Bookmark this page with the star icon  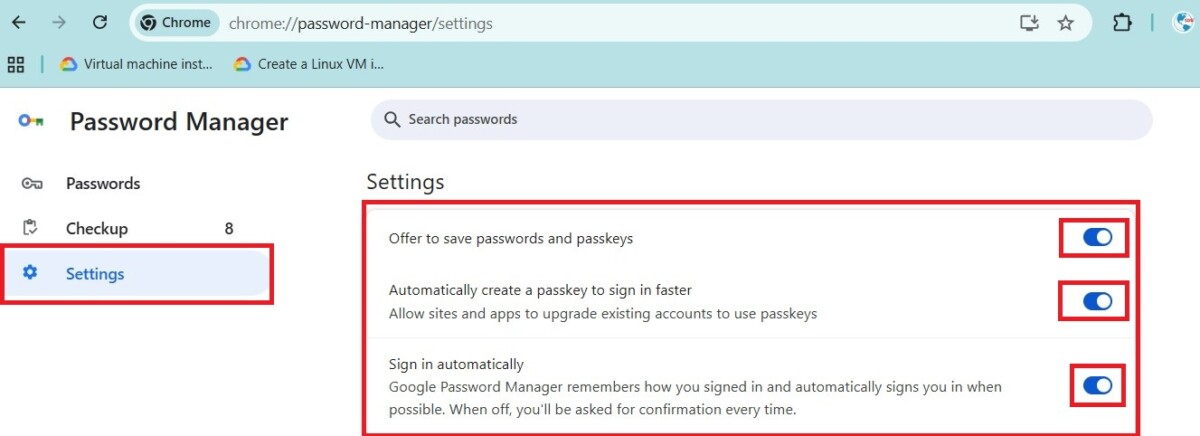pyautogui.click(x=1066, y=22)
